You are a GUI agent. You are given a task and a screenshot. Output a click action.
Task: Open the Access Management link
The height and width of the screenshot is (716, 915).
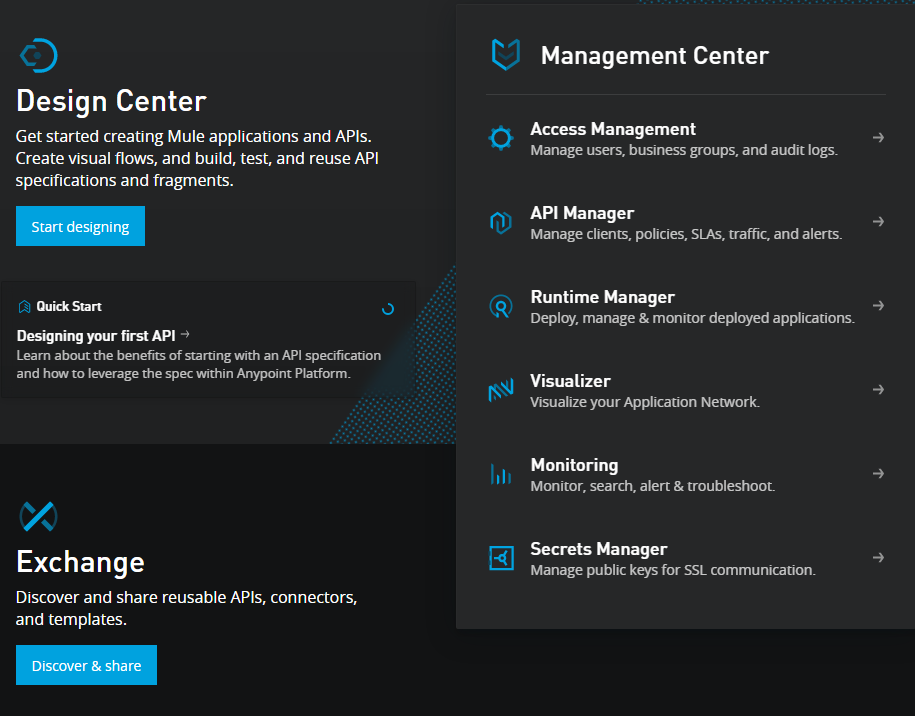point(613,129)
